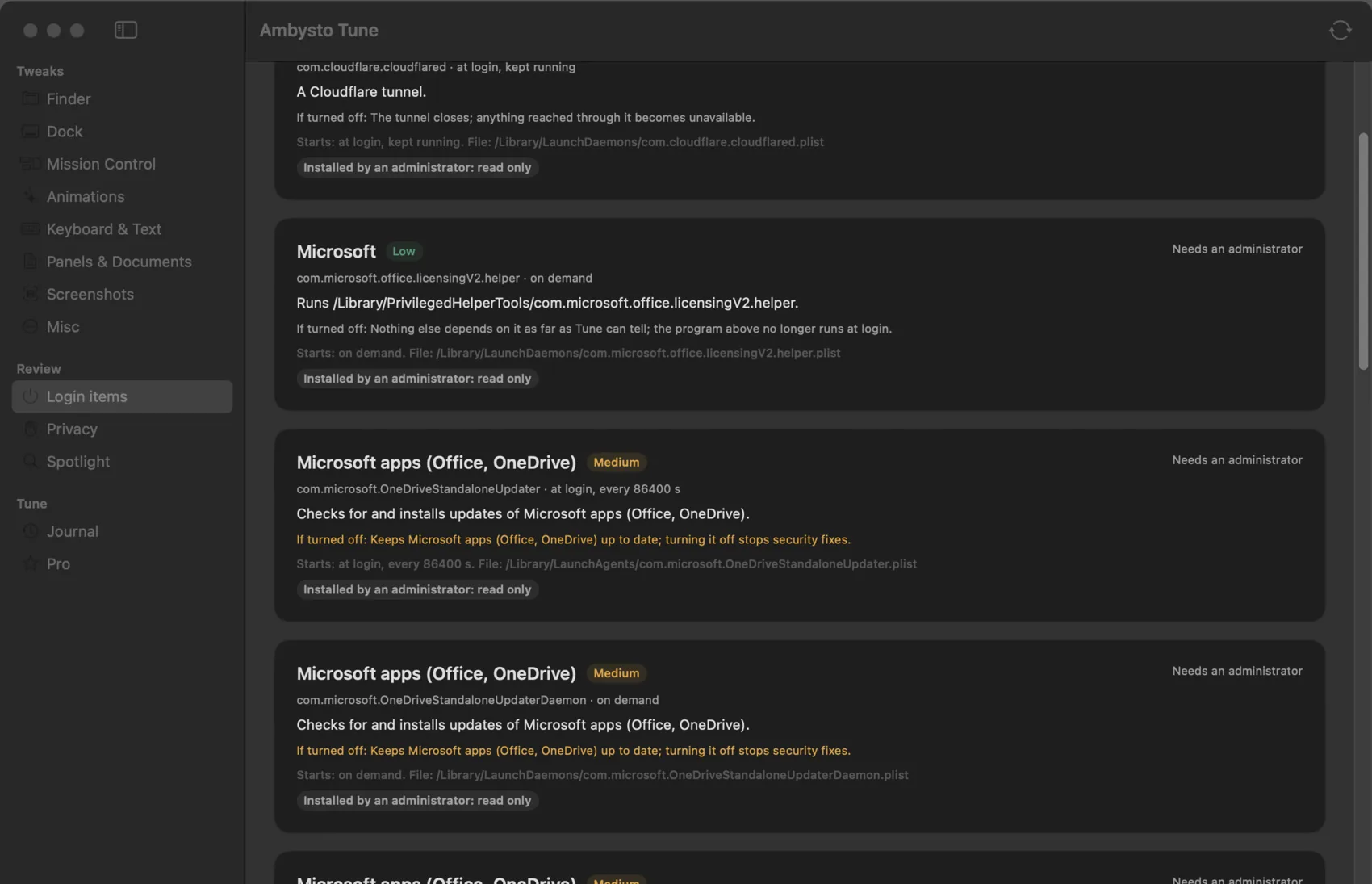
Task: Click the 'Nothing else depends on it' line
Action: (594, 329)
